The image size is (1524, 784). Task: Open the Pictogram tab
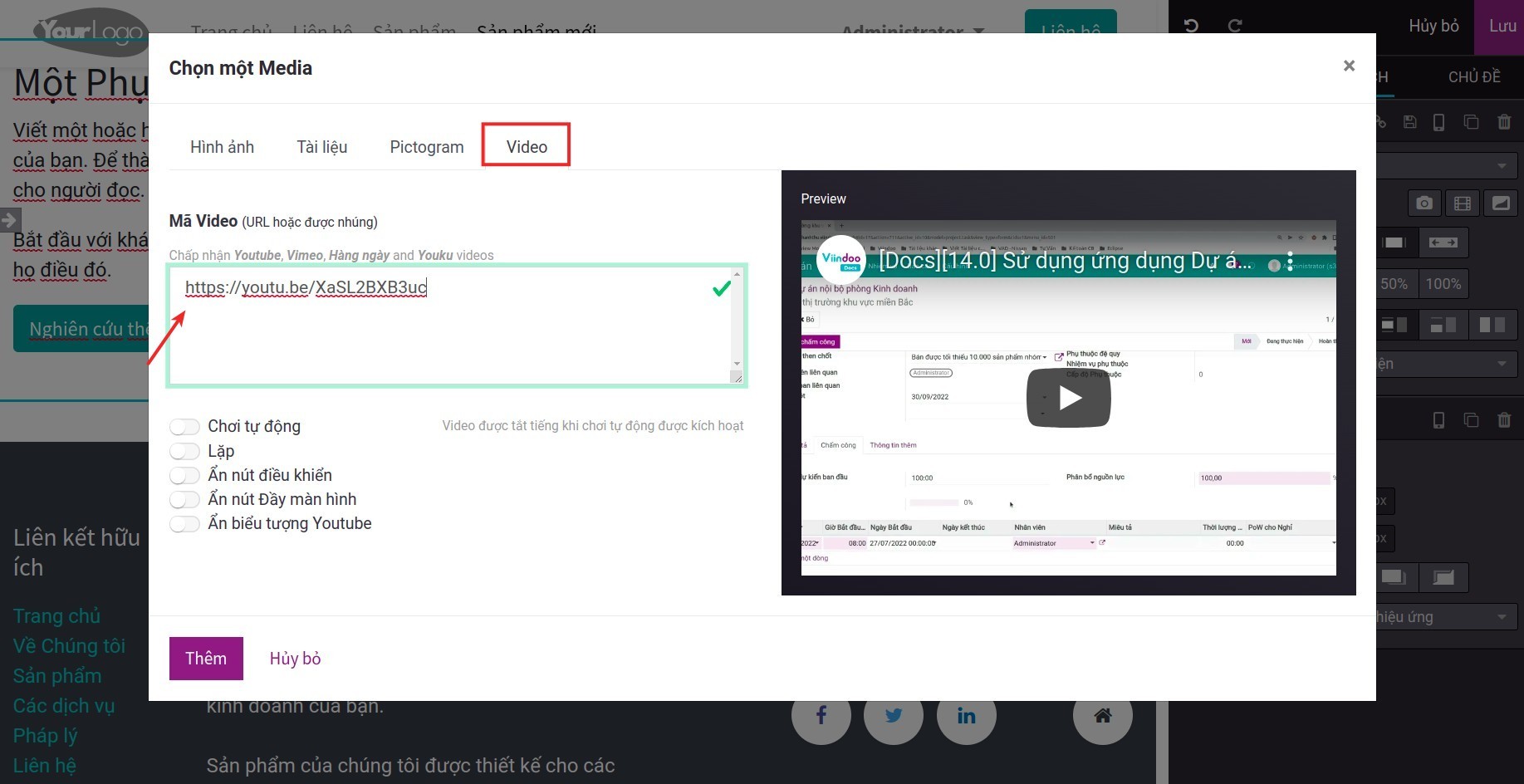click(x=426, y=146)
